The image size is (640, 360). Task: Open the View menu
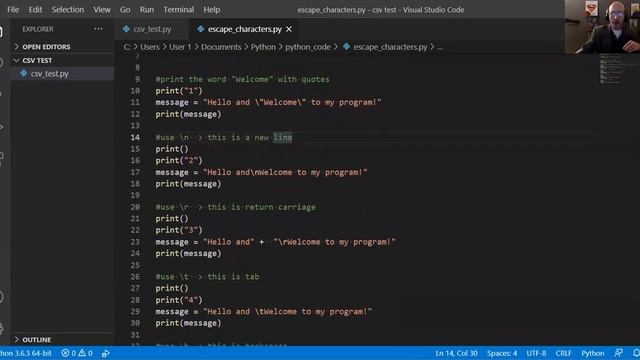pos(102,9)
